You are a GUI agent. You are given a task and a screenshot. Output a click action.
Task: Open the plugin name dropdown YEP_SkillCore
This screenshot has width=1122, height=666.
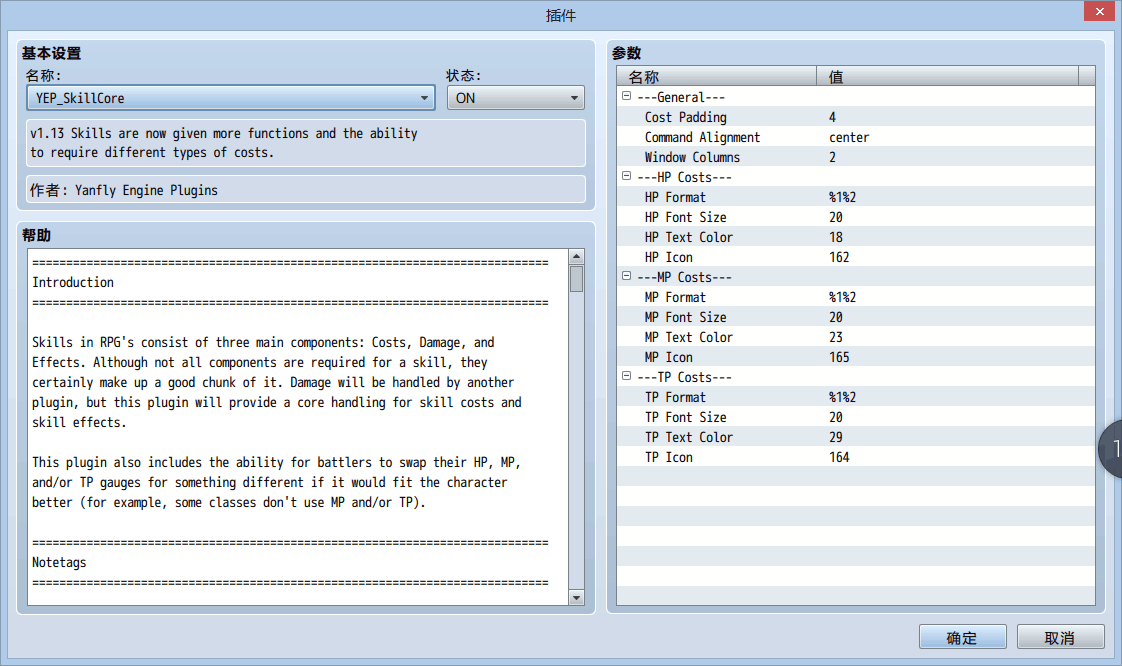230,98
